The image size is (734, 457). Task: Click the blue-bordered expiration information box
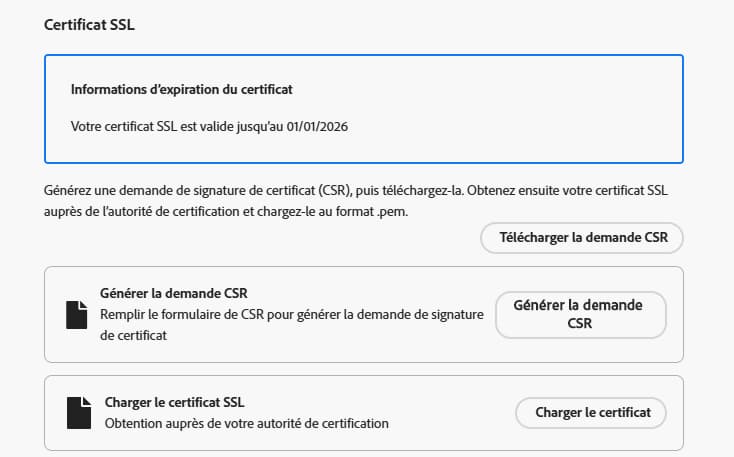coord(364,109)
